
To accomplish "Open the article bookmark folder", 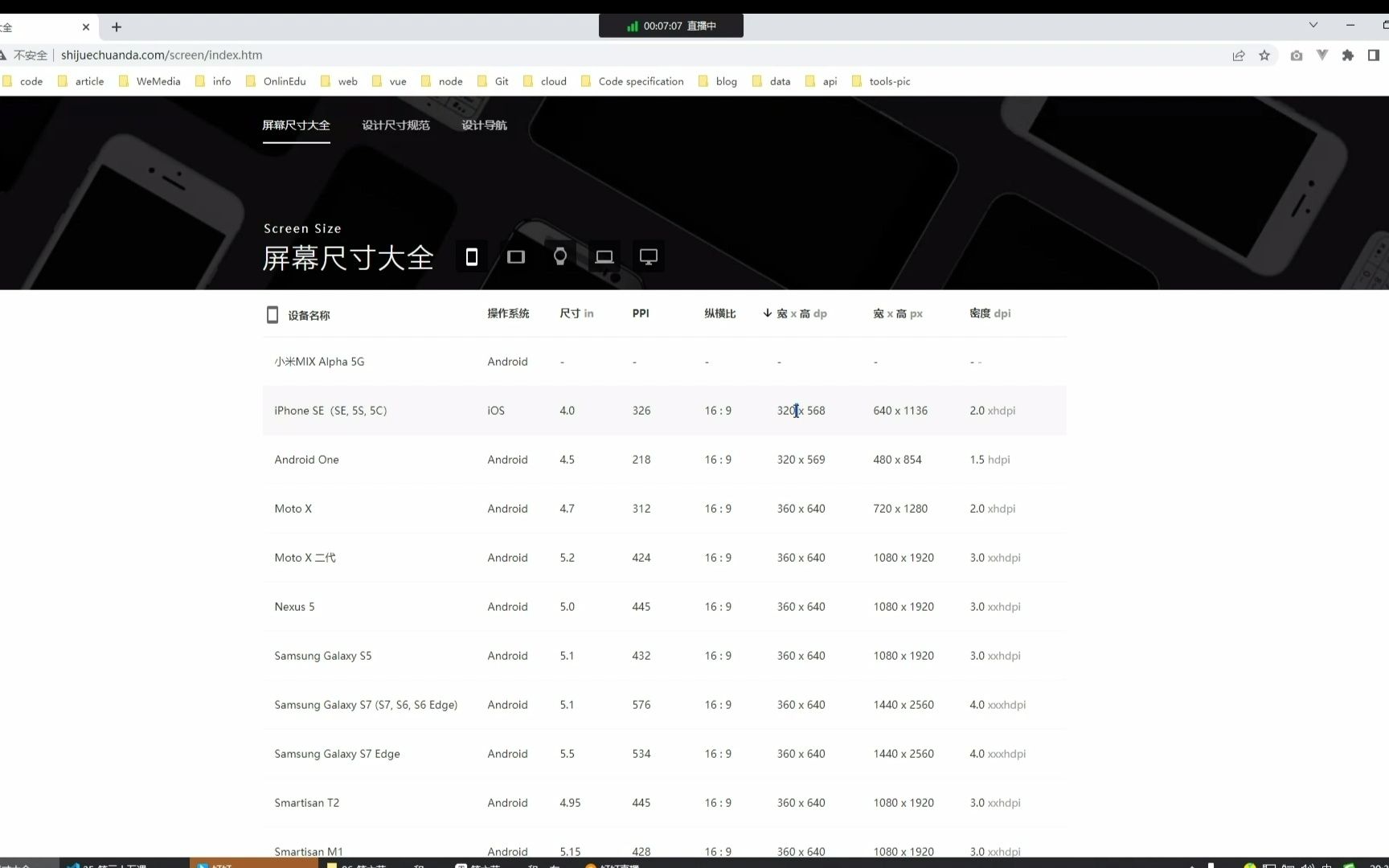I will click(x=81, y=81).
